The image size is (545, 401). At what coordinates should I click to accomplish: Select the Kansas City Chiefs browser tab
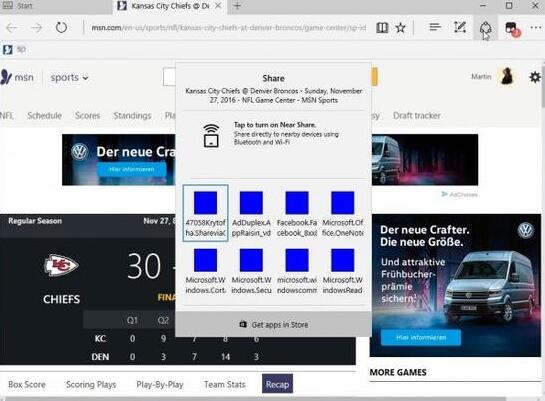pos(170,6)
